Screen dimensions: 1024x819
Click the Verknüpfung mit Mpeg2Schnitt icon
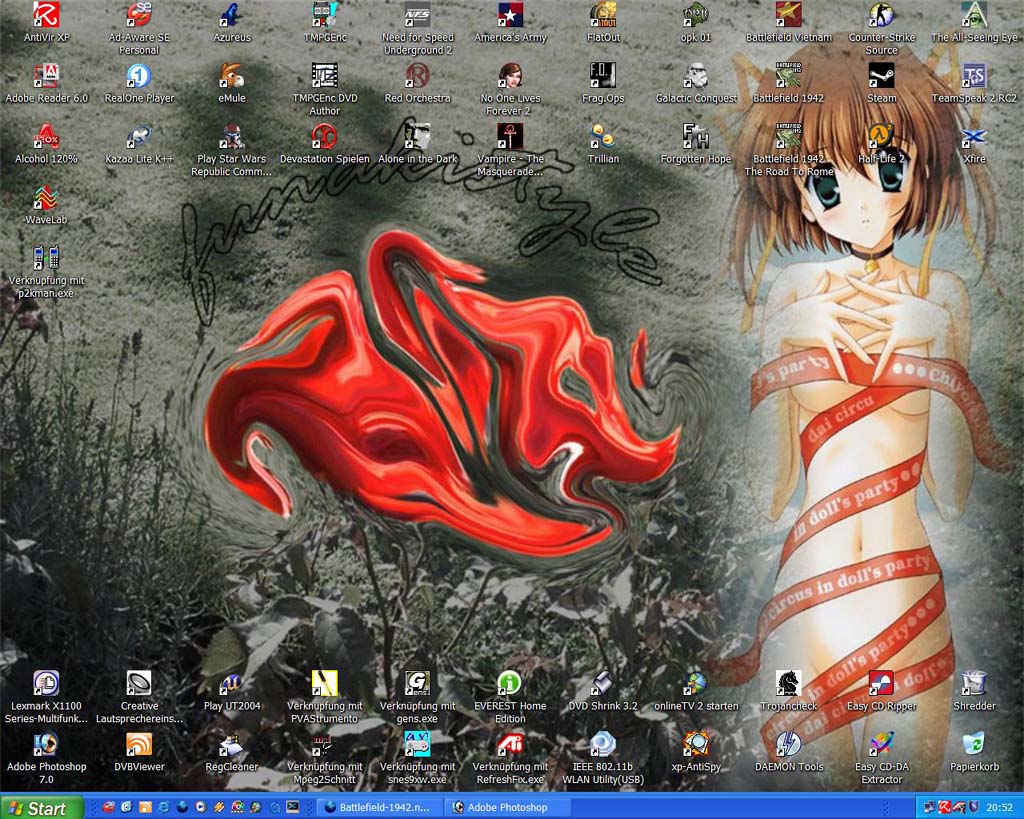pyautogui.click(x=325, y=744)
